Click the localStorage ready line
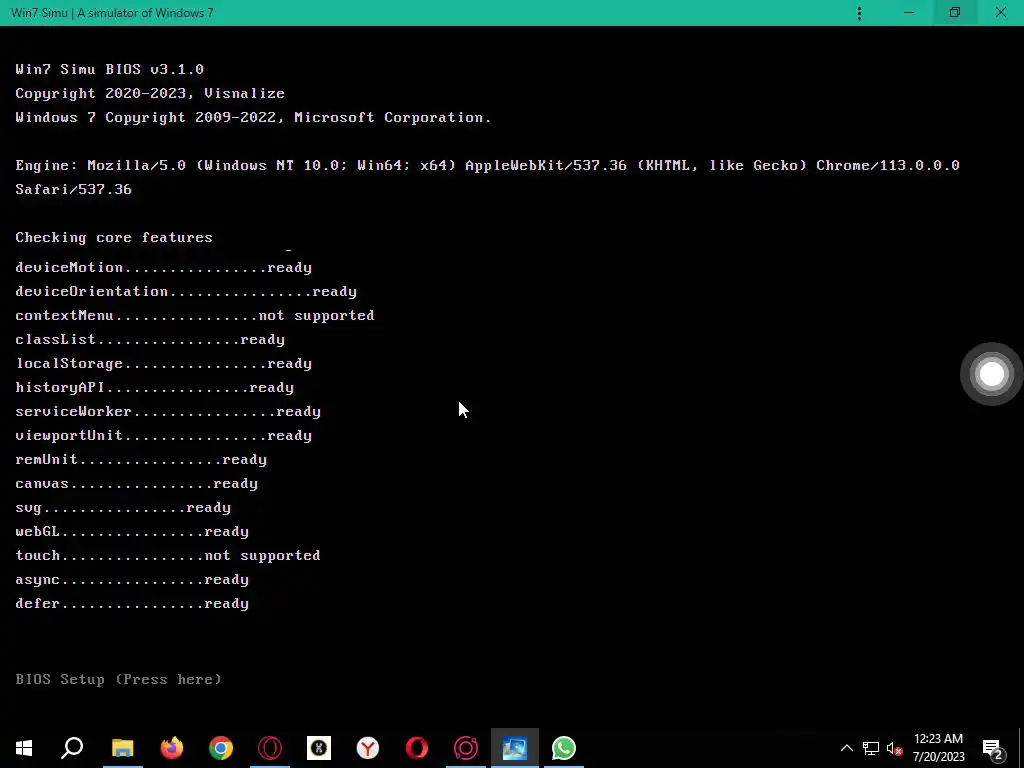 coord(163,364)
